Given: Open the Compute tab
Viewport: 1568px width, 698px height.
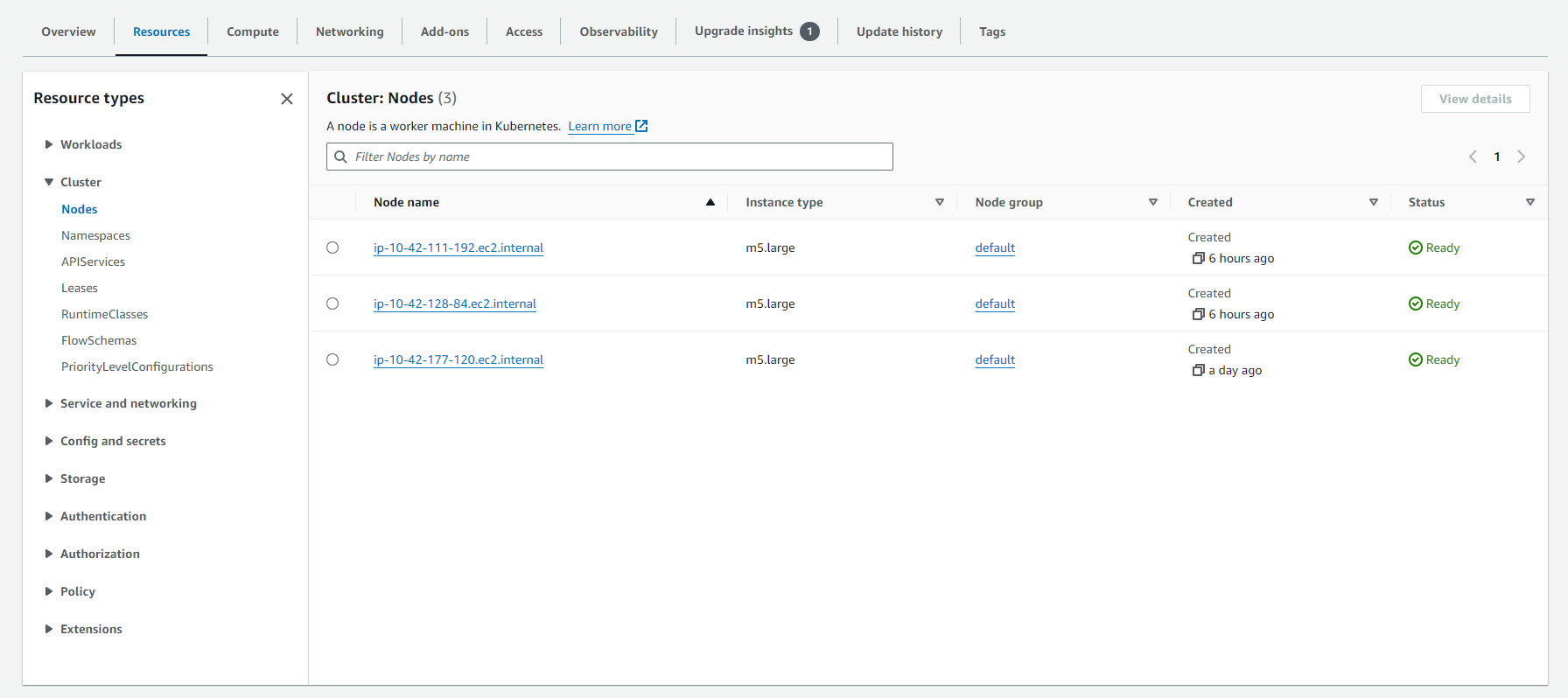Looking at the screenshot, I should tap(253, 31).
